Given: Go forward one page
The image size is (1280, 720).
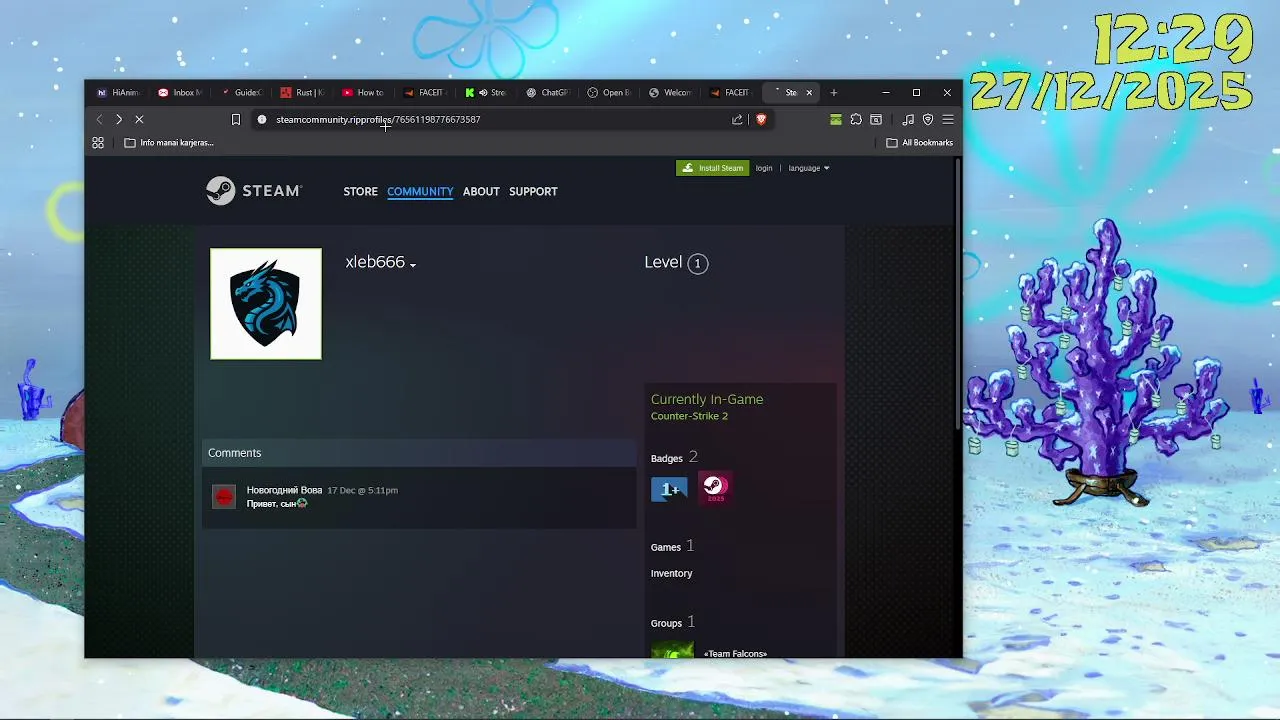Looking at the screenshot, I should (118, 119).
